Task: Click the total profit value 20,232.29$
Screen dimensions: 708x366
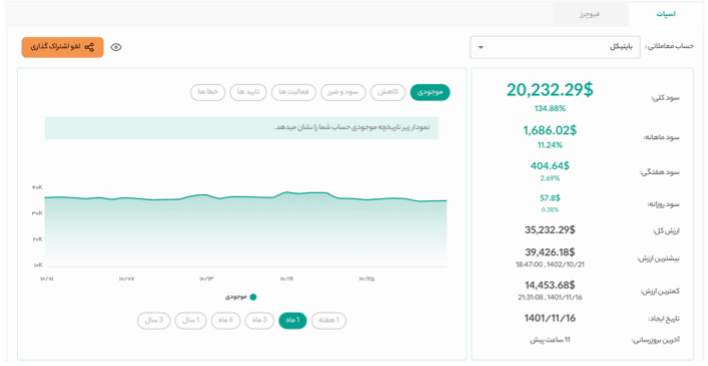Action: [x=550, y=90]
